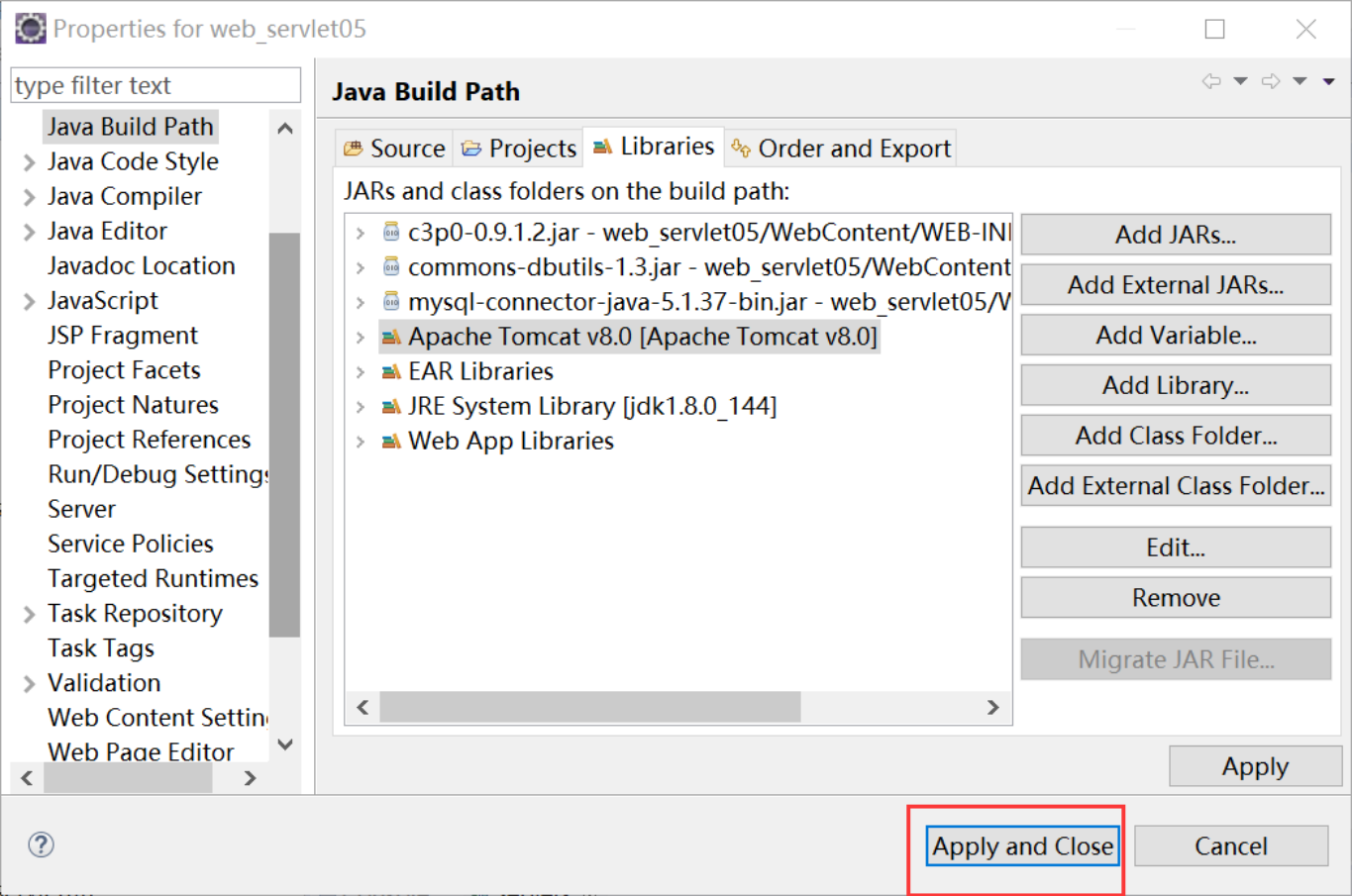Open the view menu dropdown triangle
The height and width of the screenshot is (896, 1352).
1329,81
